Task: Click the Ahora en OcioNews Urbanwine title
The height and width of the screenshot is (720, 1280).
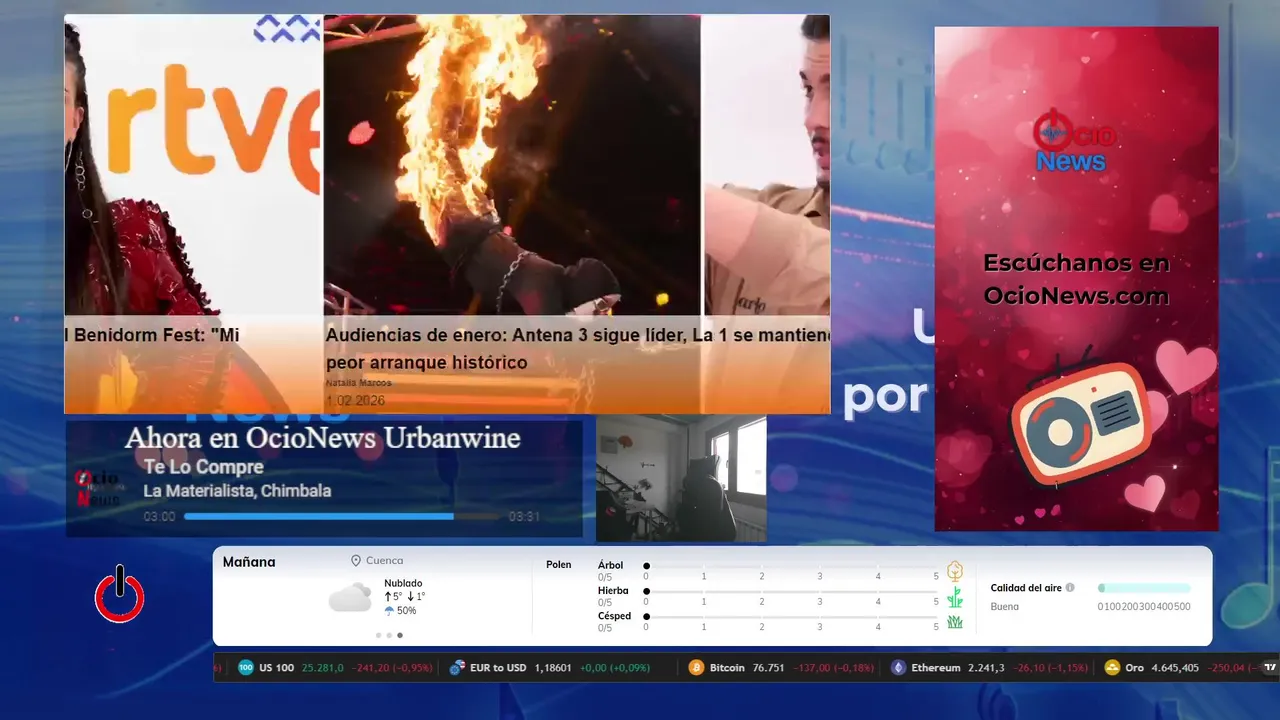Action: [x=322, y=438]
